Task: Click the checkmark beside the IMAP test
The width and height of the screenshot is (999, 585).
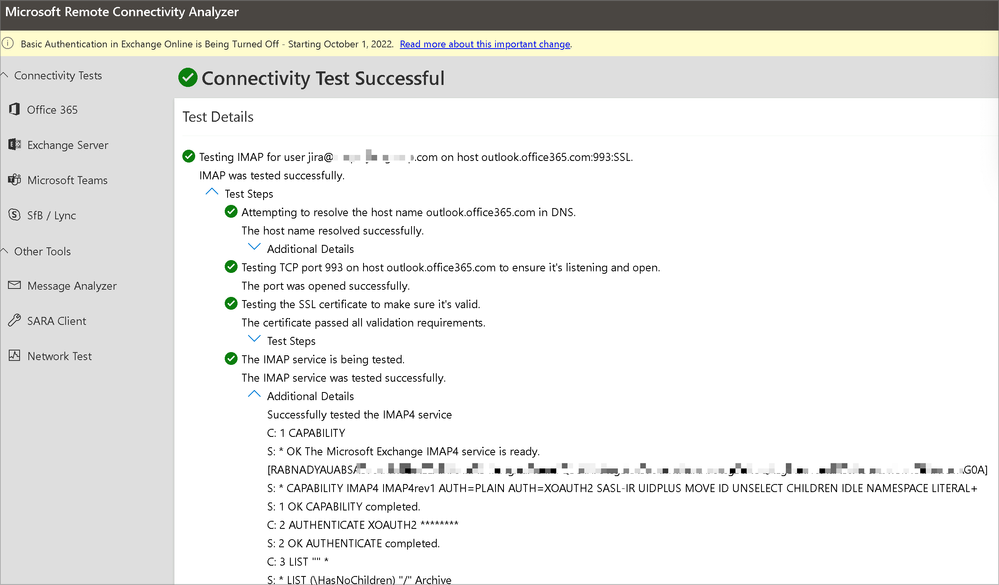Action: pos(188,156)
